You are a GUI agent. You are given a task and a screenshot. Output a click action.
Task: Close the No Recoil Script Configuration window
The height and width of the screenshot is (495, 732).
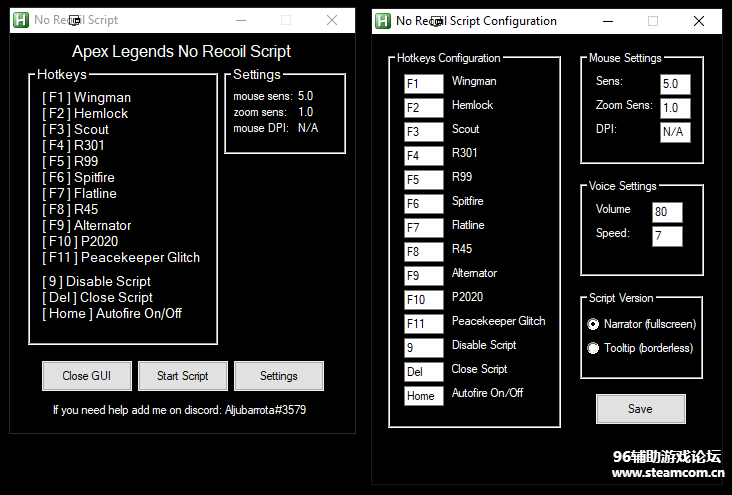(699, 21)
